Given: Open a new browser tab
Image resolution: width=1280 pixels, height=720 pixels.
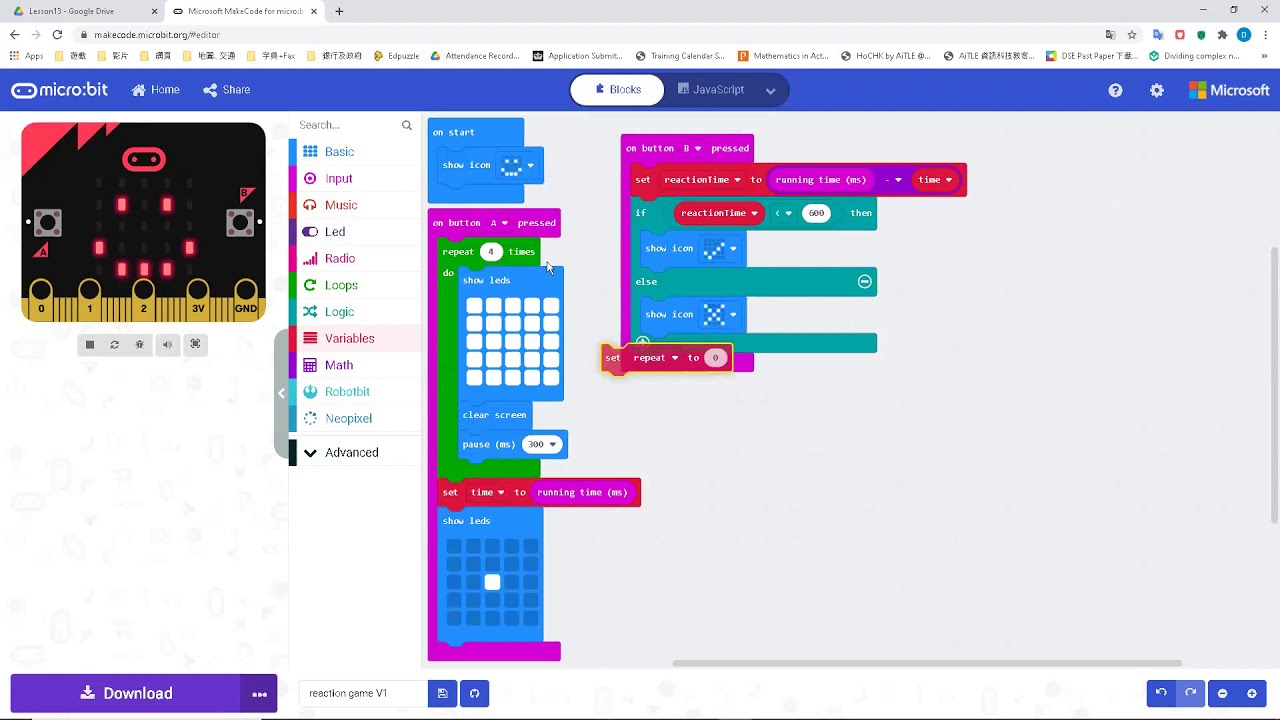Looking at the screenshot, I should coord(339,11).
